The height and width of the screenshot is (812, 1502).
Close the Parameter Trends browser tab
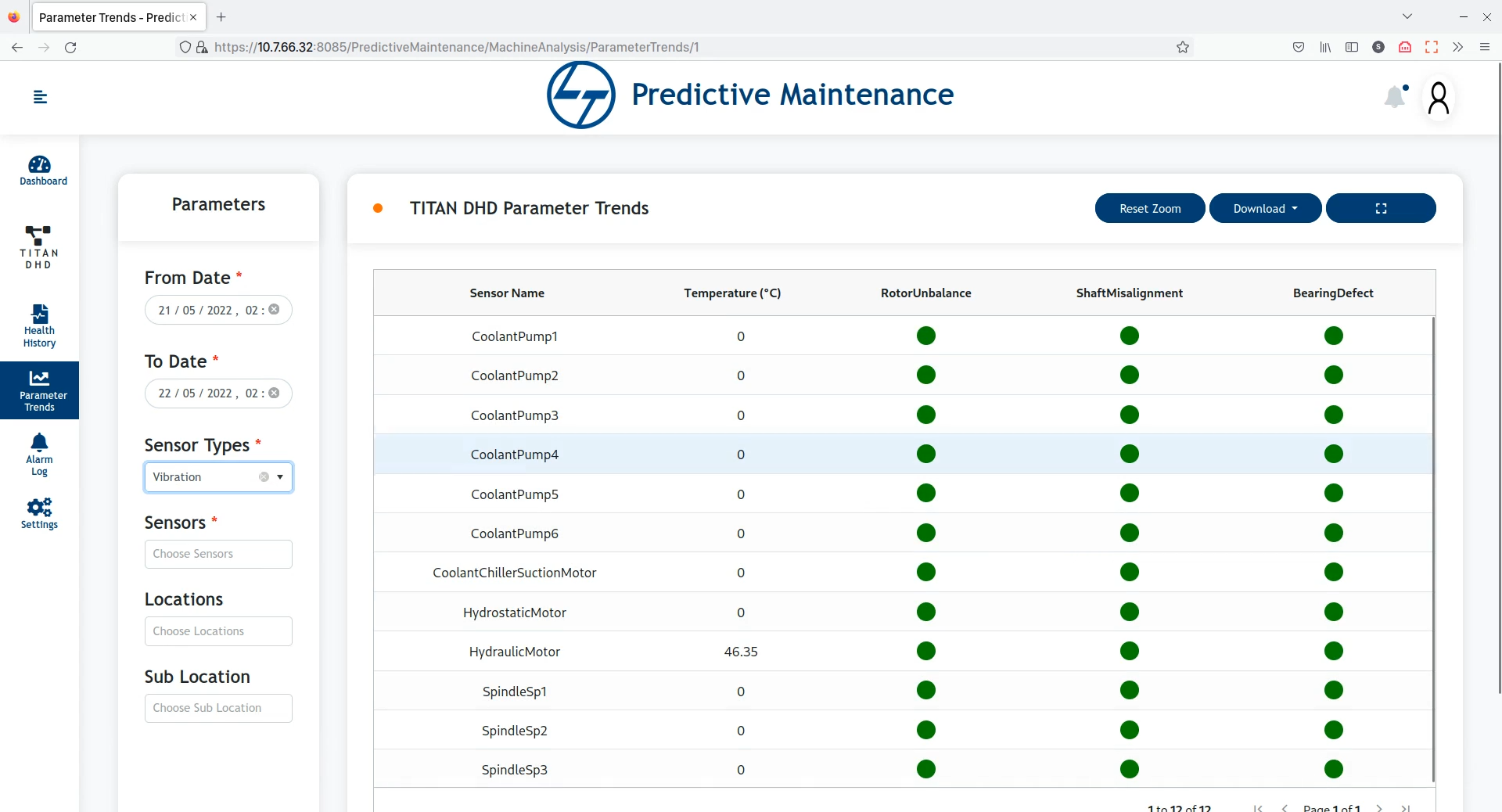click(x=193, y=17)
